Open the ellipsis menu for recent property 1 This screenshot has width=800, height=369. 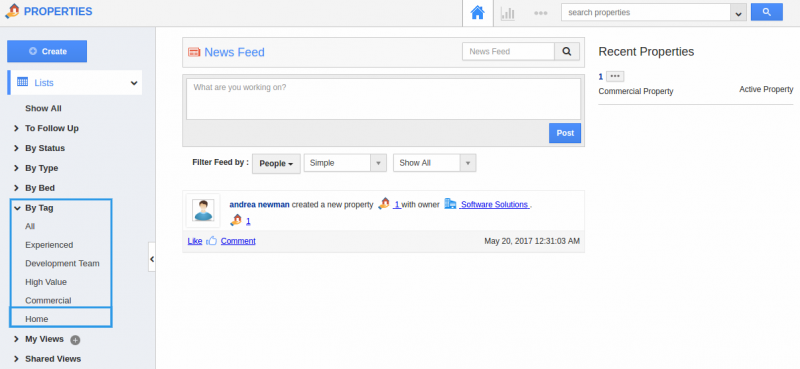(615, 77)
